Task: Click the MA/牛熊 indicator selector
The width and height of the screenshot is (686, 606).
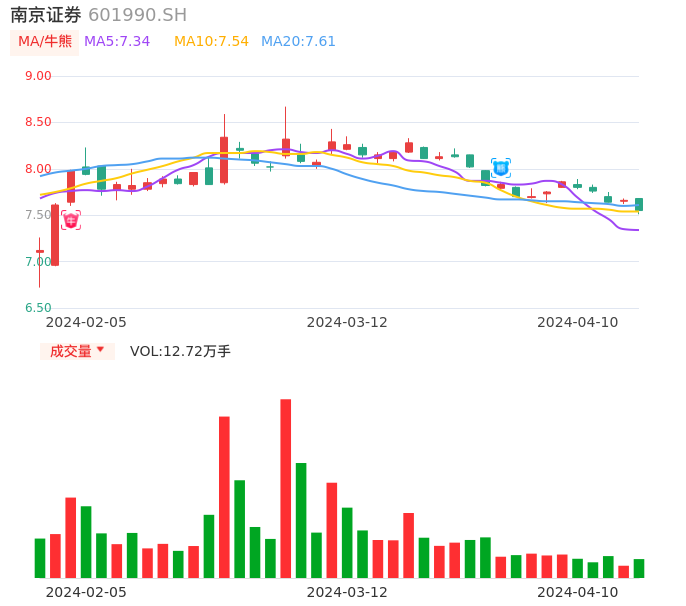Action: tap(45, 42)
